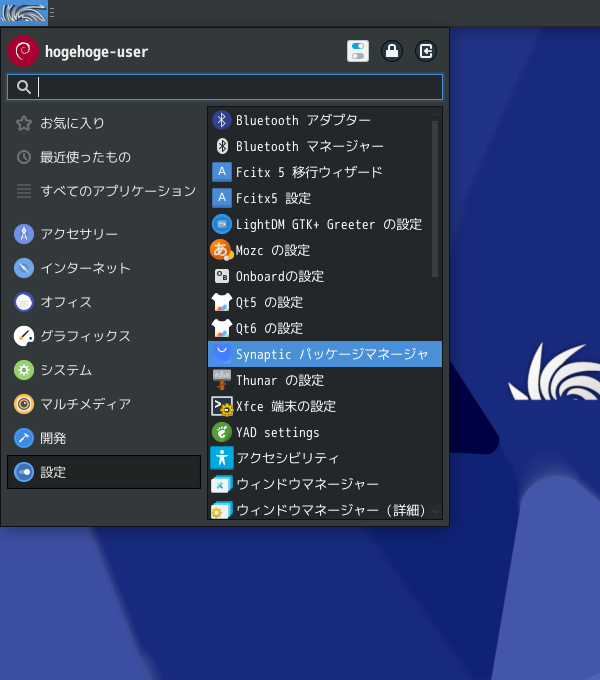The height and width of the screenshot is (680, 600).
Task: Launch Synaptic パッケージマネージャ icon
Action: pyautogui.click(x=222, y=354)
